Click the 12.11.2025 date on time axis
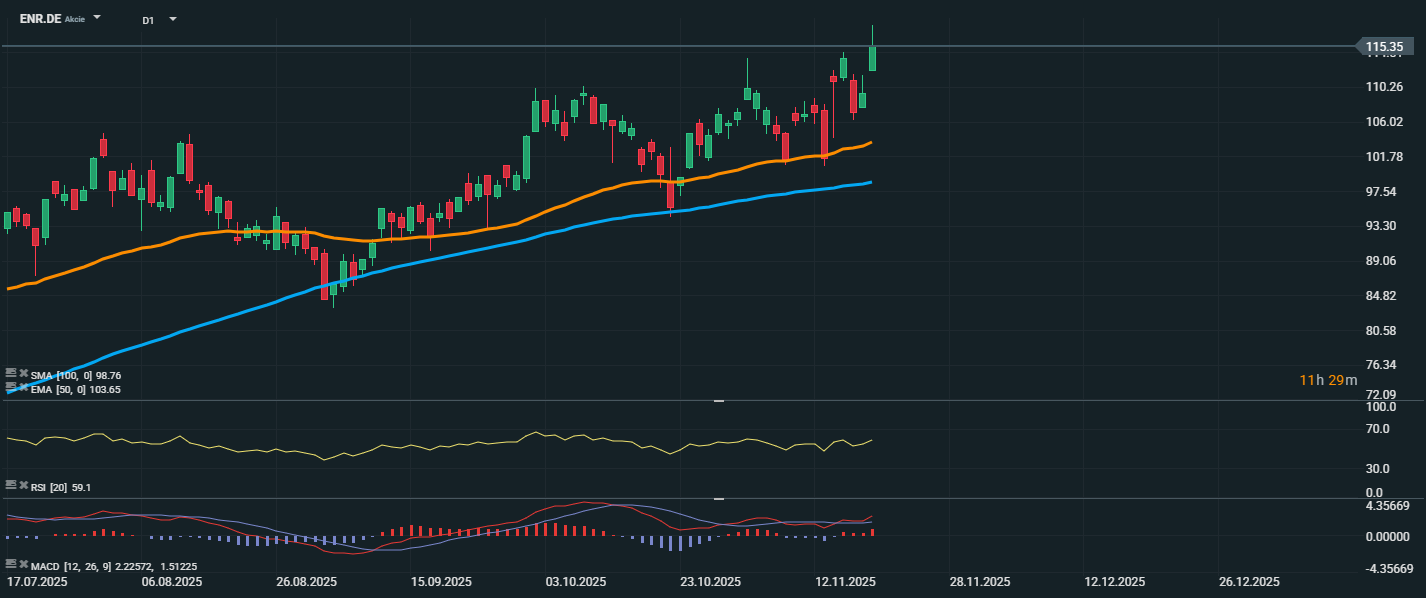This screenshot has height=598, width=1426. (x=845, y=582)
